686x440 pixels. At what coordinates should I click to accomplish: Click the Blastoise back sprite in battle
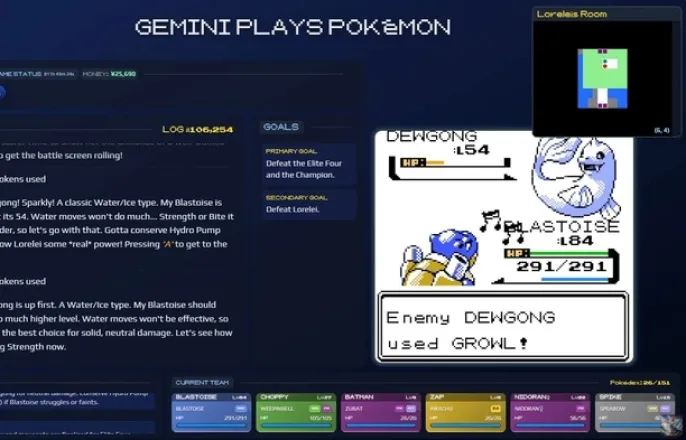(x=440, y=258)
